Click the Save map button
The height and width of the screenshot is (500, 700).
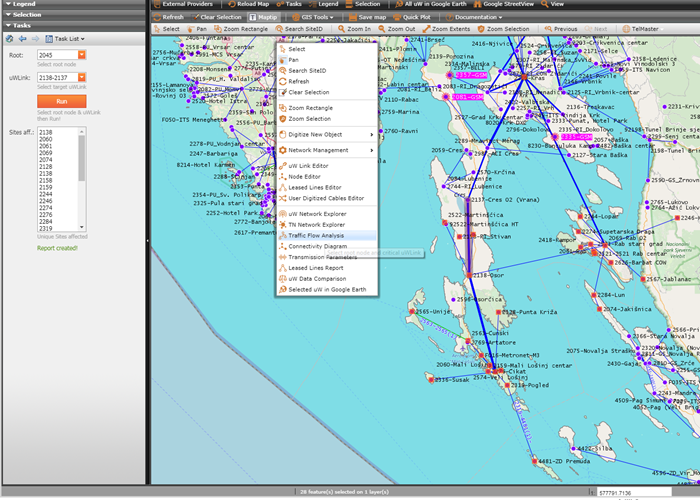point(367,17)
